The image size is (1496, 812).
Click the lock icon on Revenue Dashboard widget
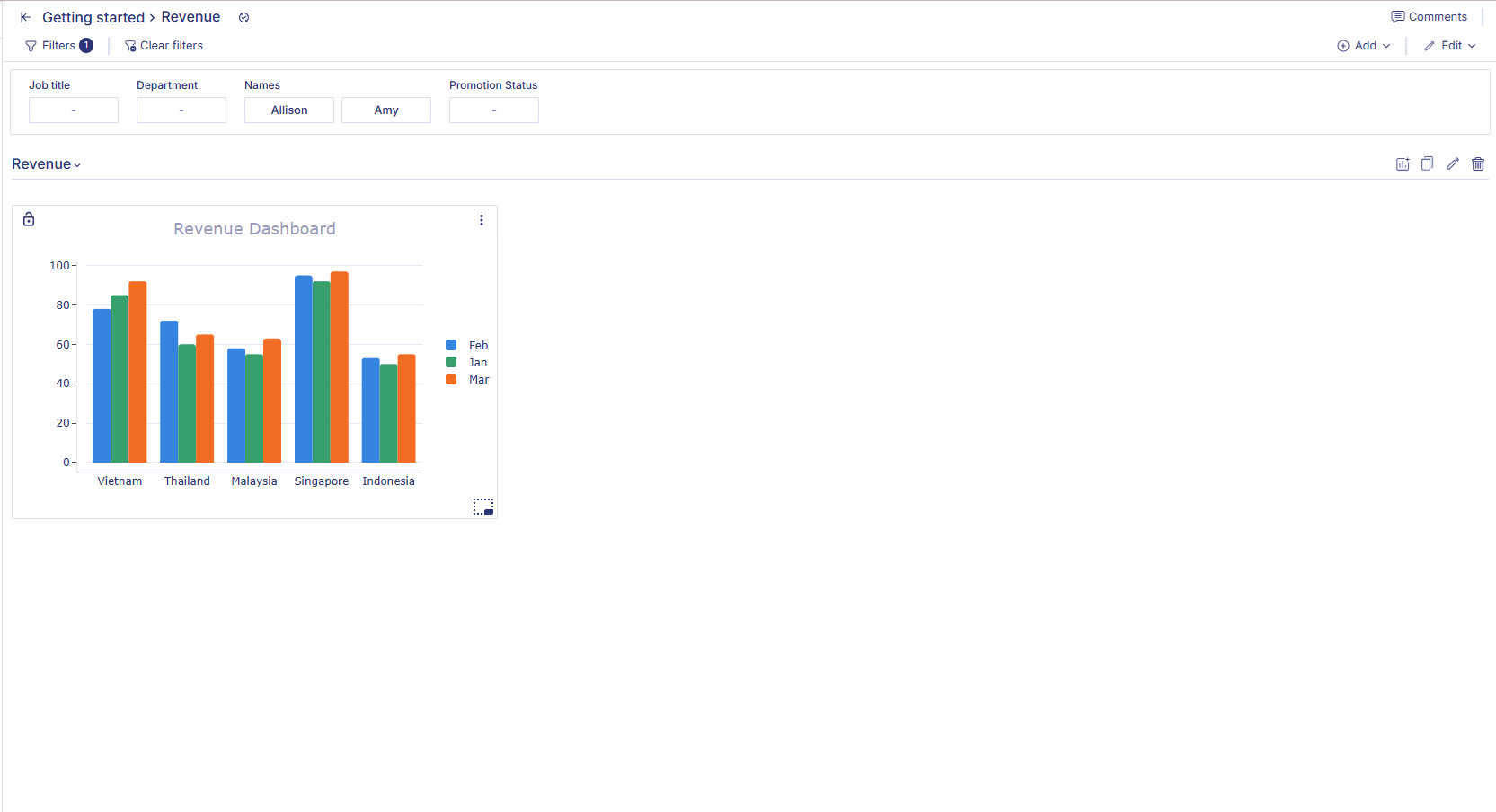(29, 219)
